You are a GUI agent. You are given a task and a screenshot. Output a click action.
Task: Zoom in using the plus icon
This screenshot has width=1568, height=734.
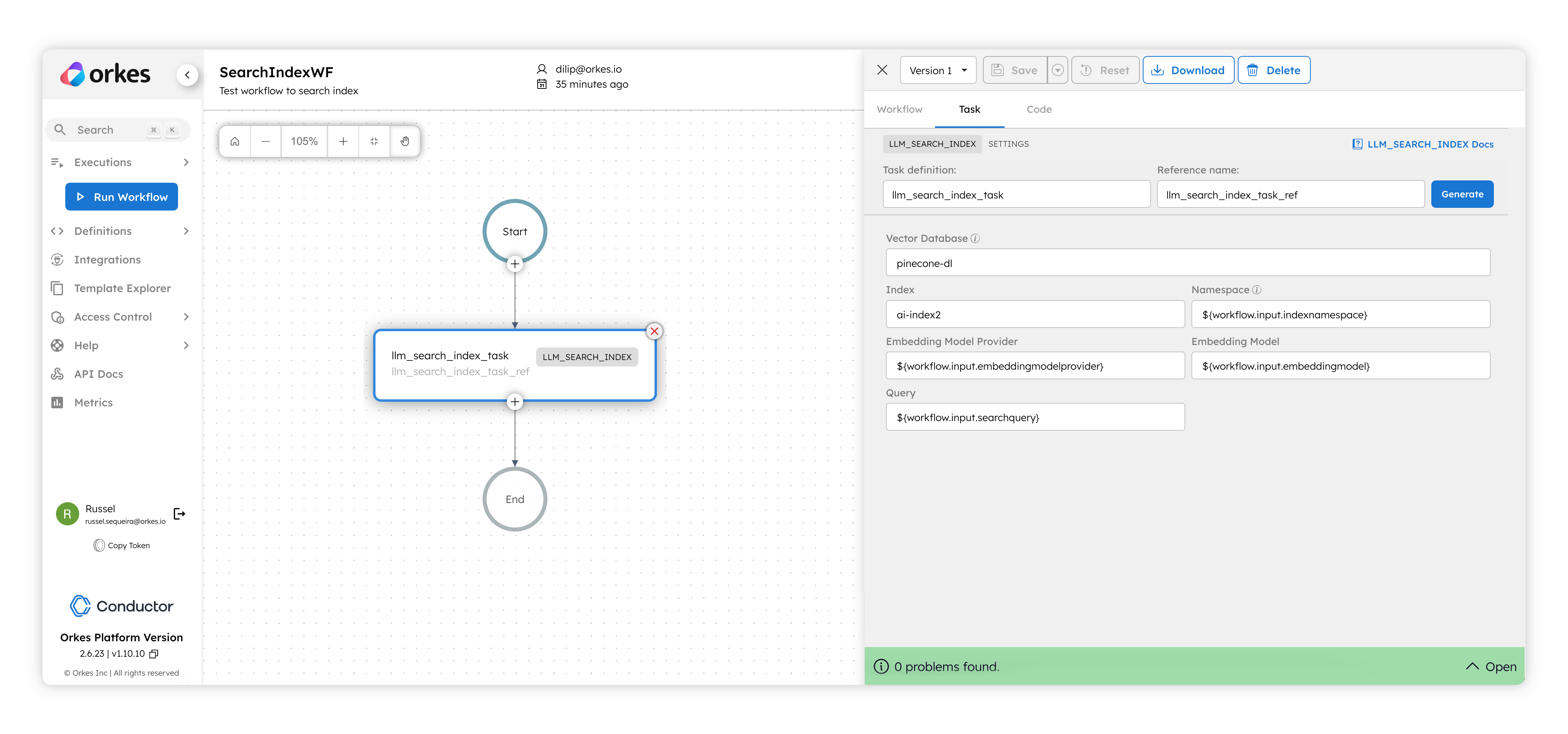click(x=343, y=141)
